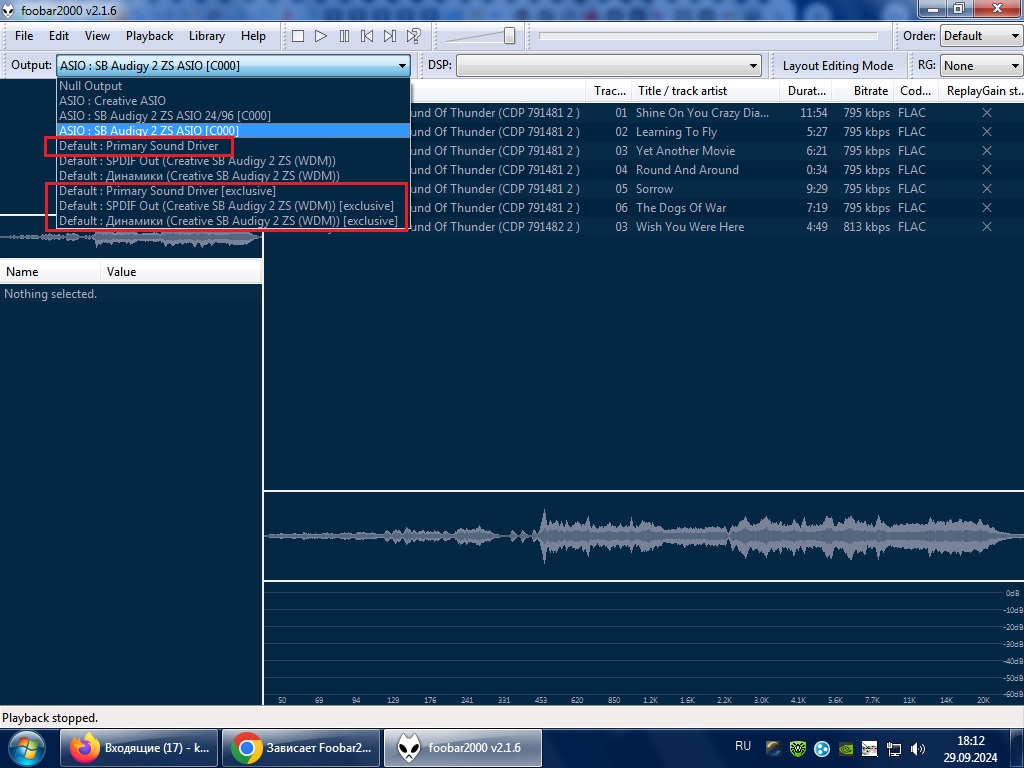Choose Default : Primary Sound Driver [exclusive]
The height and width of the screenshot is (768, 1024).
[x=166, y=191]
